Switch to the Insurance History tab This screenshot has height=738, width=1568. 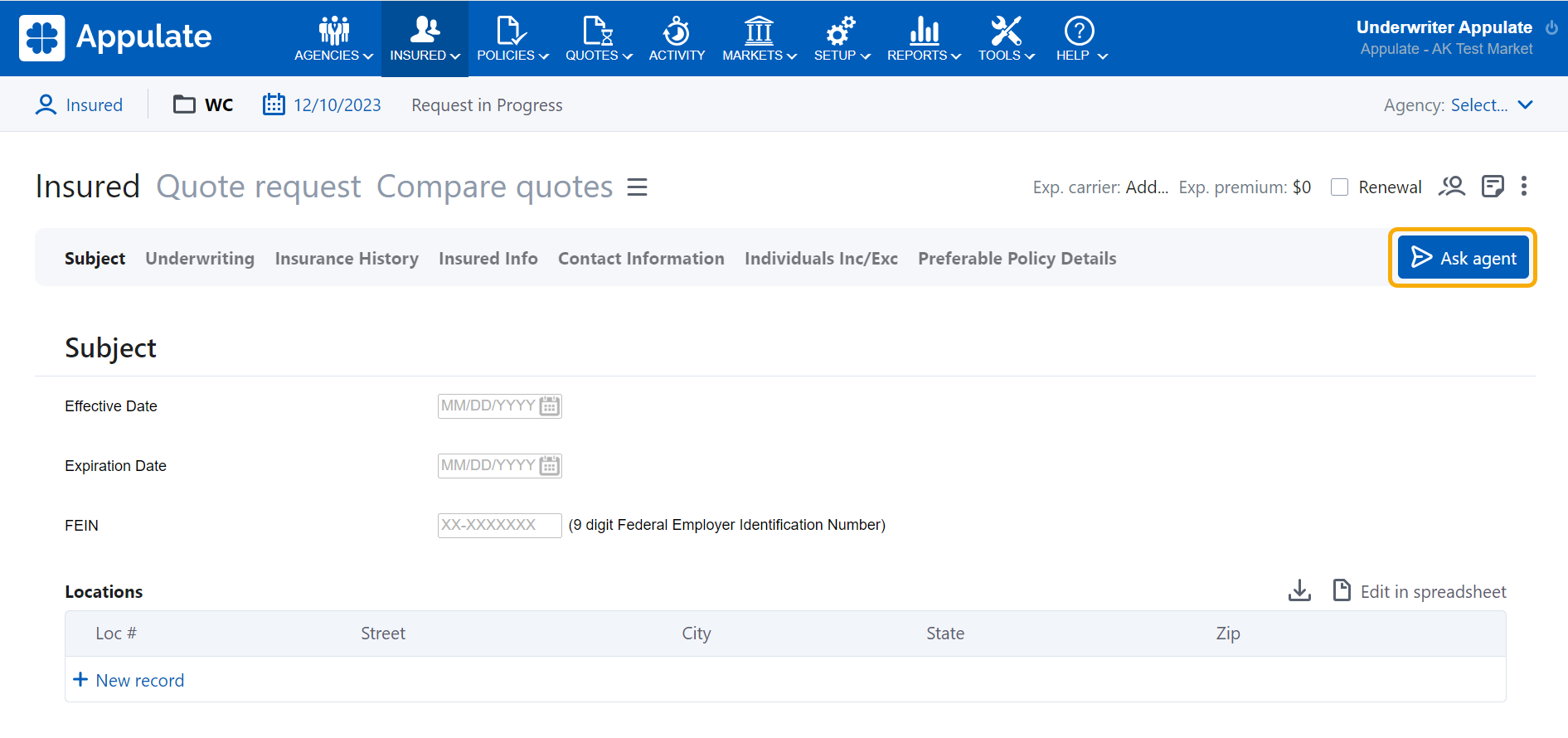tap(347, 259)
